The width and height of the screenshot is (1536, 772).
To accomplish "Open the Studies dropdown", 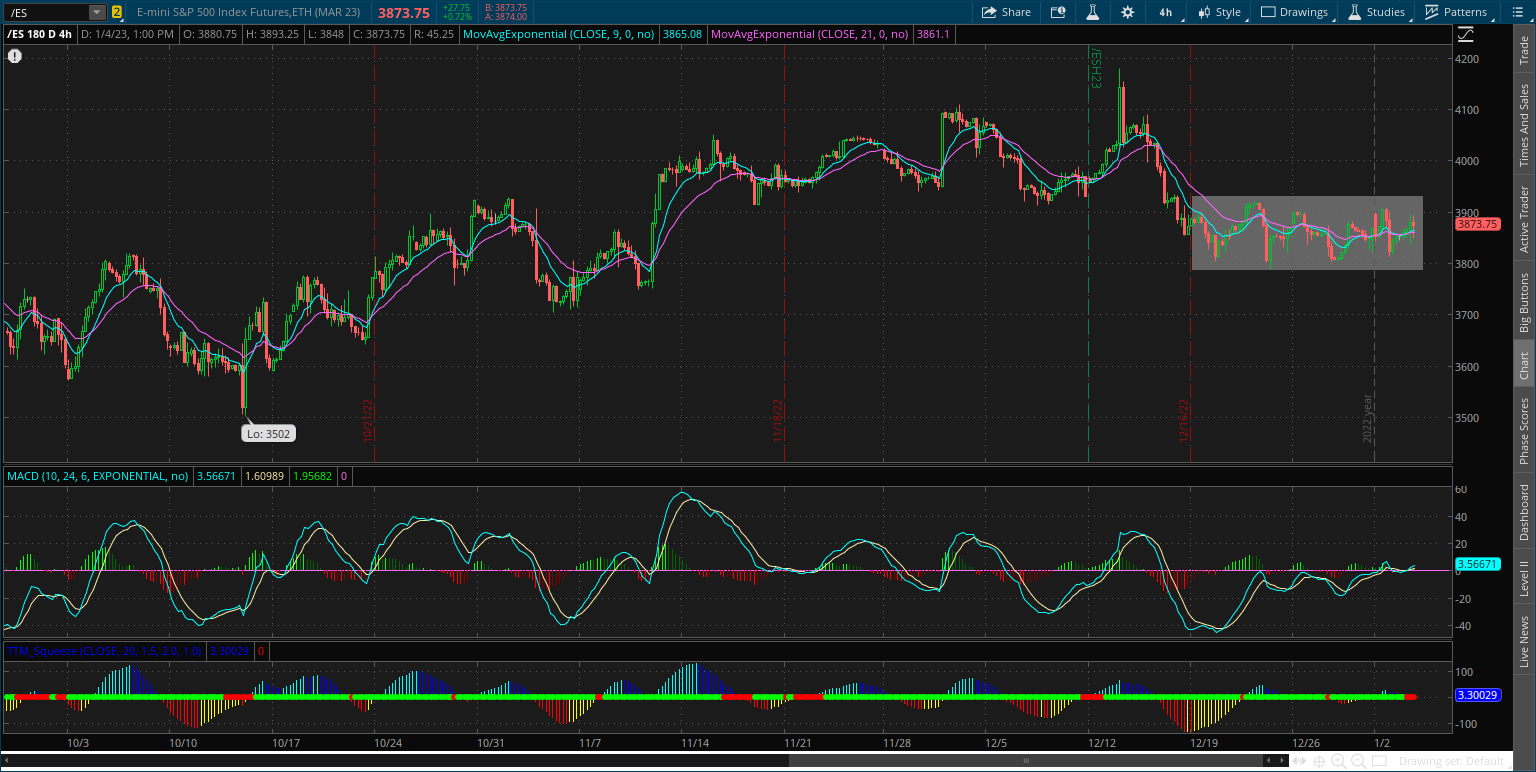I will pyautogui.click(x=1376, y=12).
